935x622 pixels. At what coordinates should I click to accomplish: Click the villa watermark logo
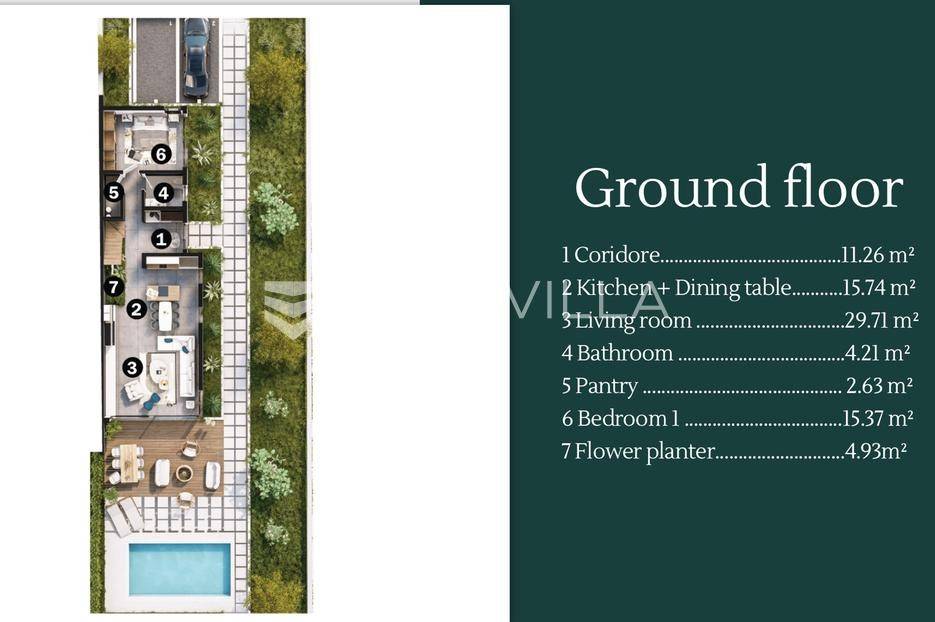click(465, 301)
